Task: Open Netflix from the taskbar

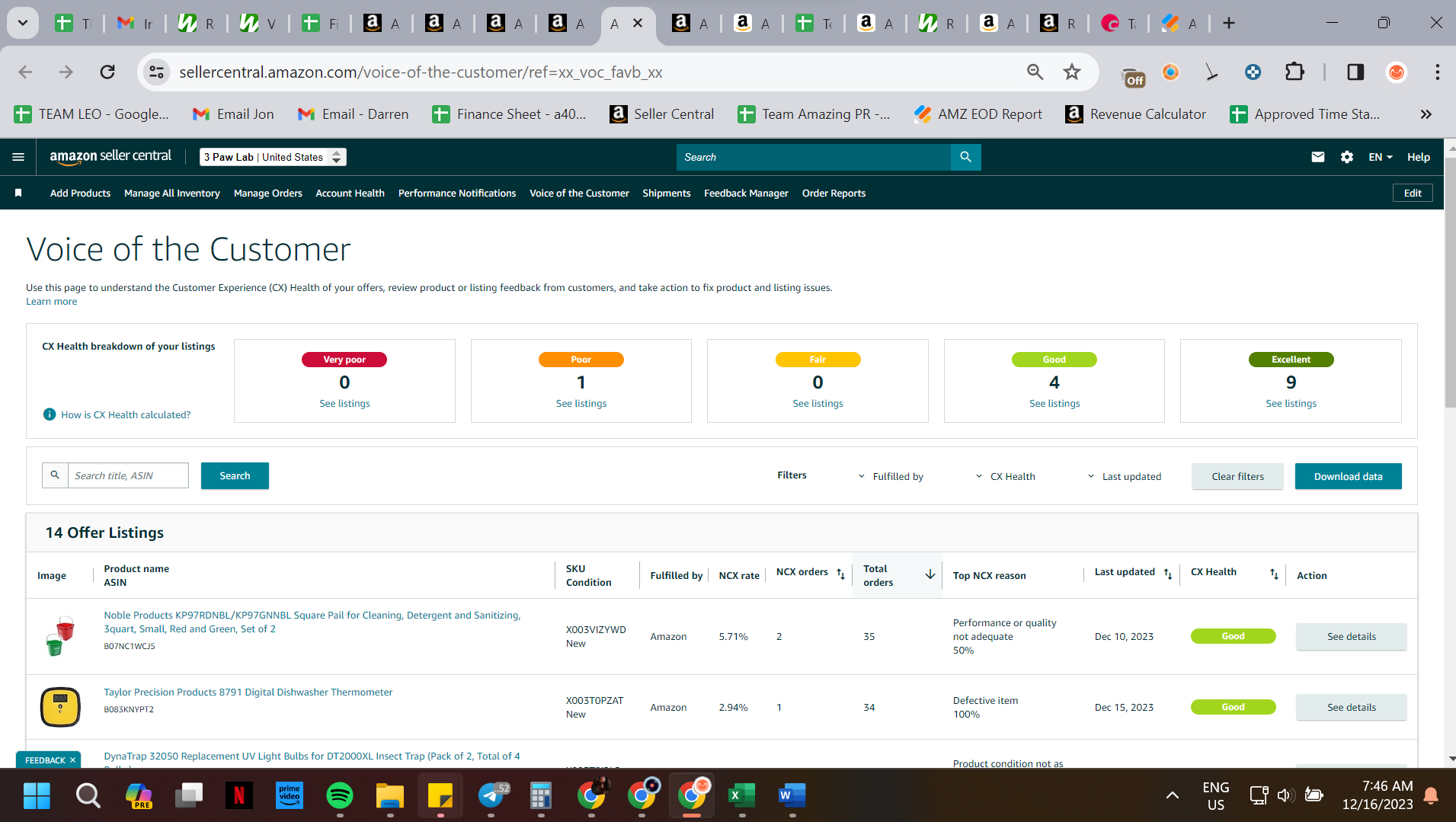Action: click(239, 795)
